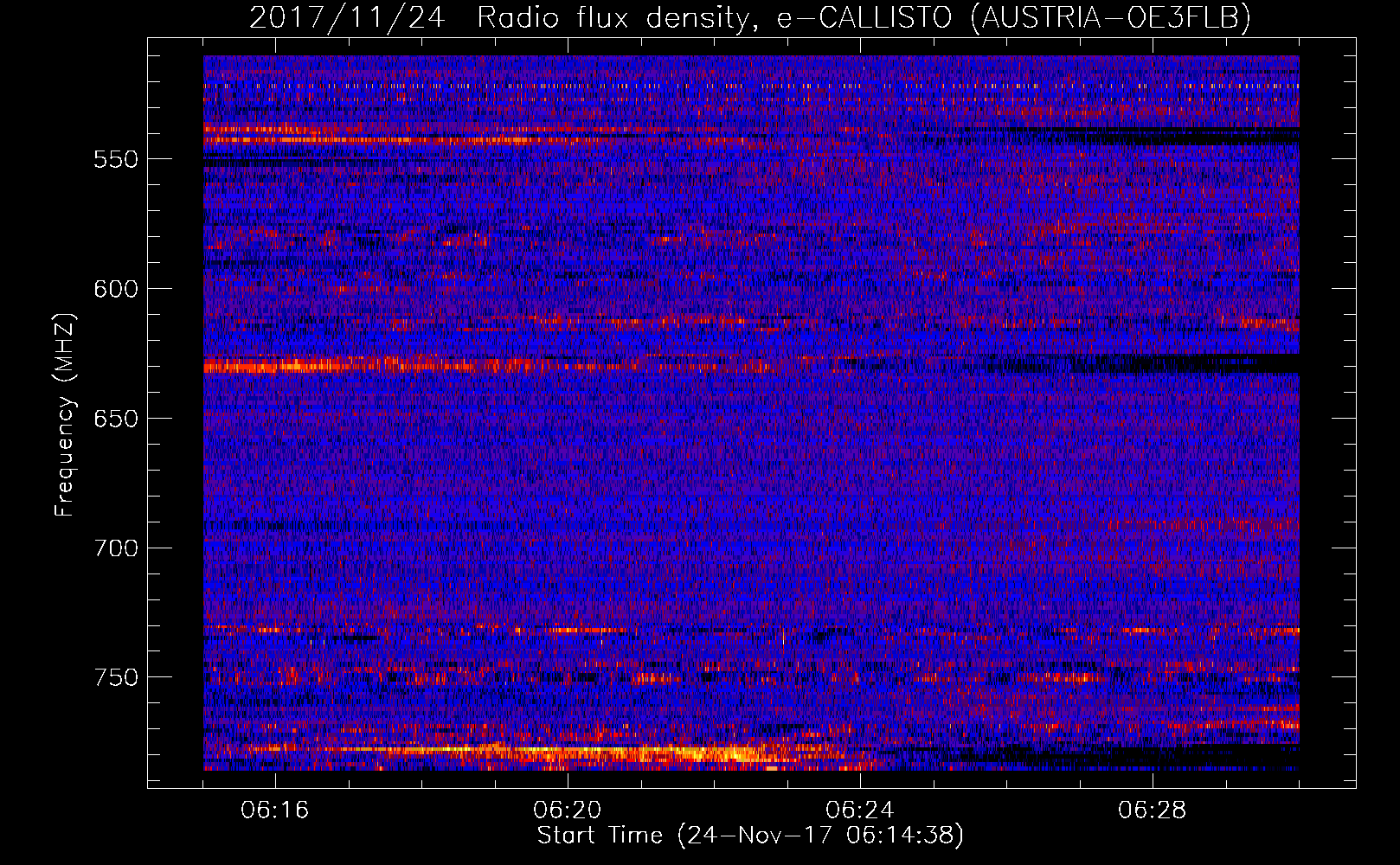Viewport: 1400px width, 865px height.
Task: Click the 06:16 time tick label
Action: 275,811
